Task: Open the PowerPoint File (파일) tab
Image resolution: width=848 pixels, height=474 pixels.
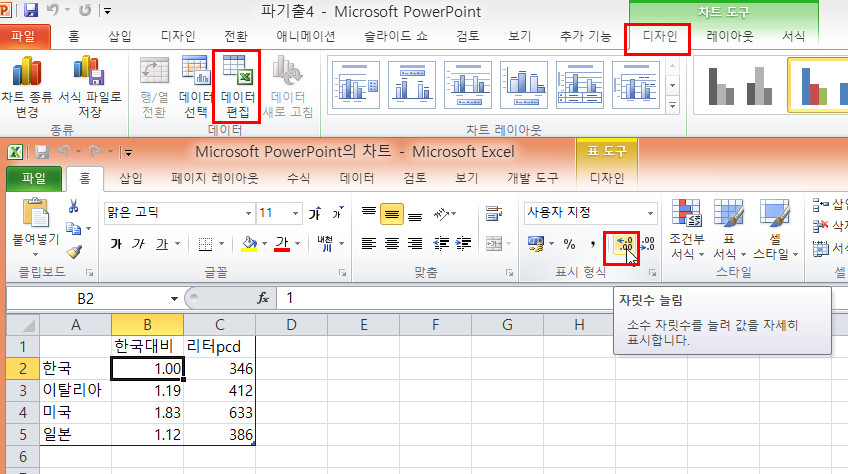Action: 25,36
